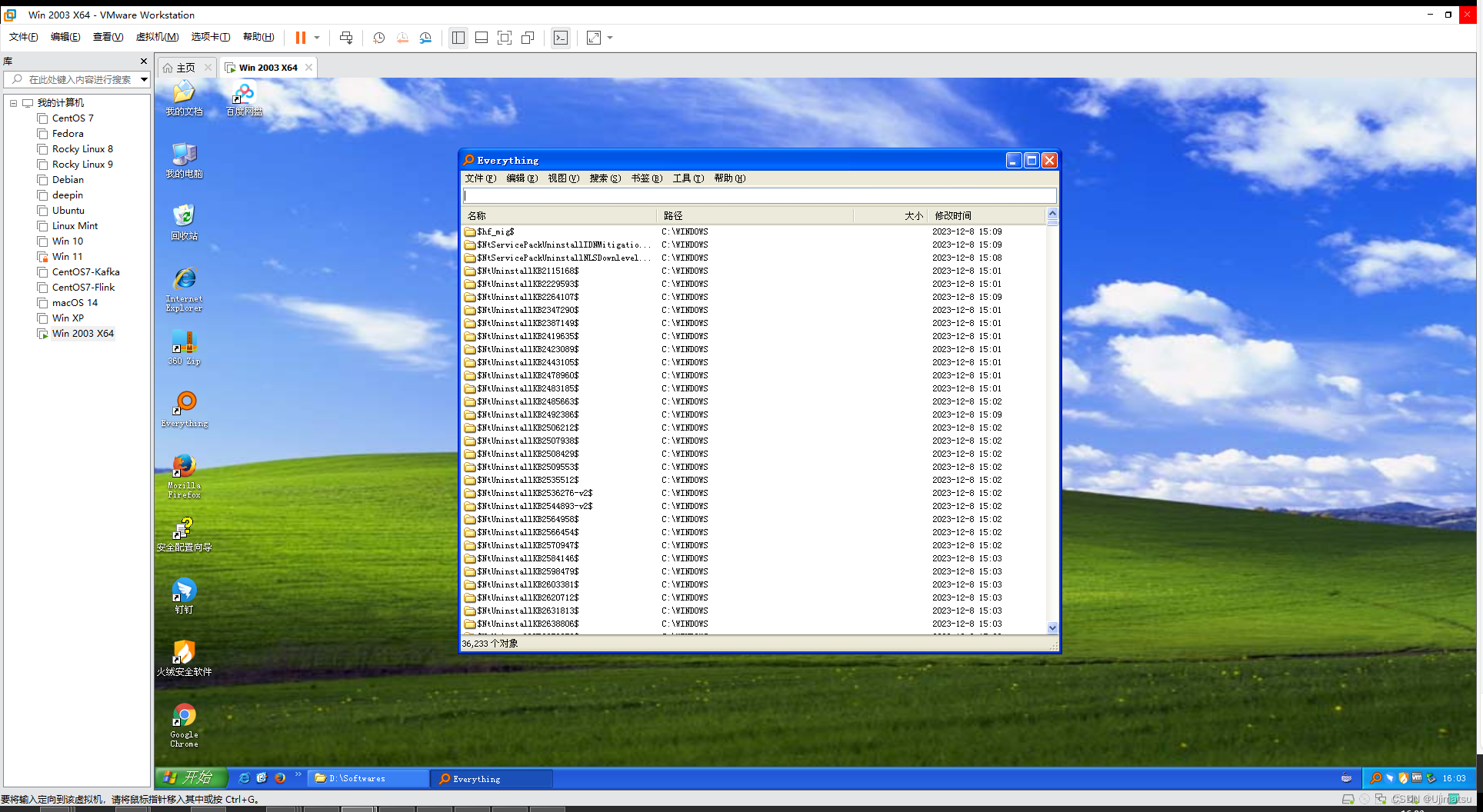Open VMware 编辑(E) menu

[x=65, y=37]
